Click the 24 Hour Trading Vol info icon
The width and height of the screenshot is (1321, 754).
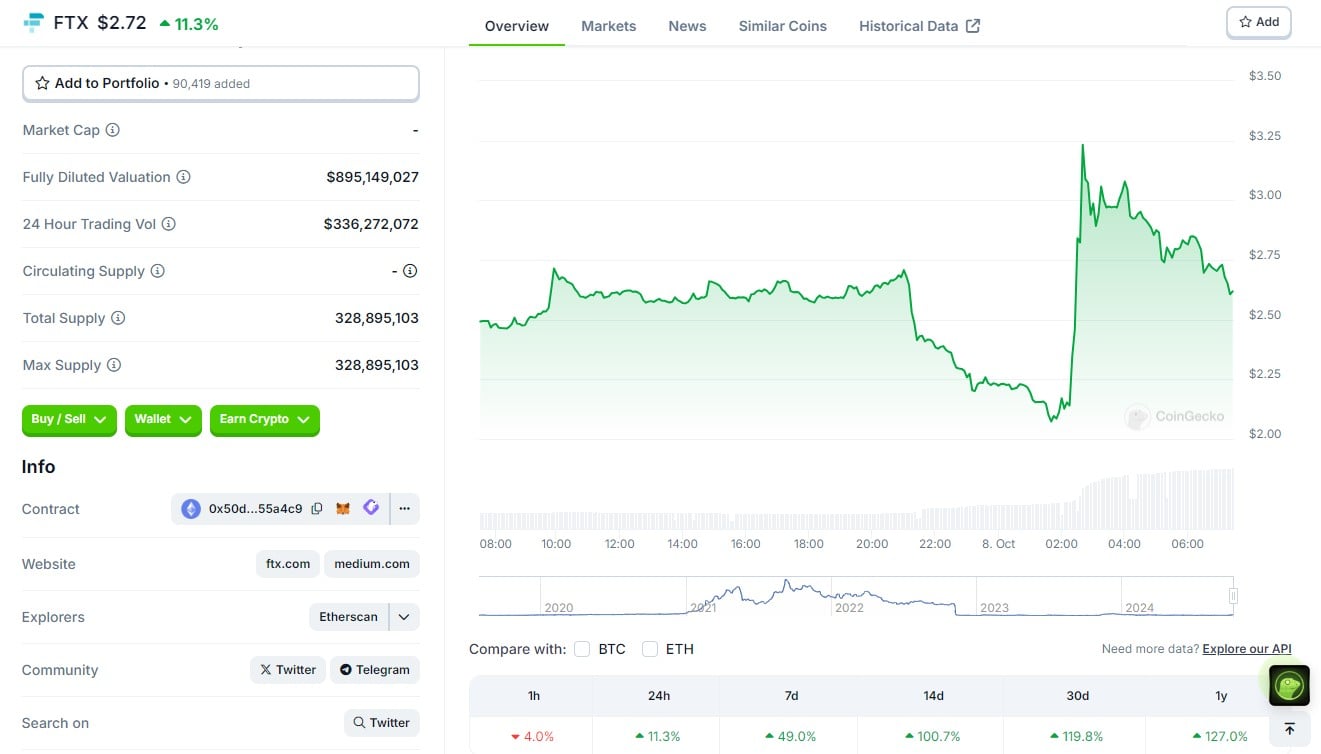coord(169,224)
